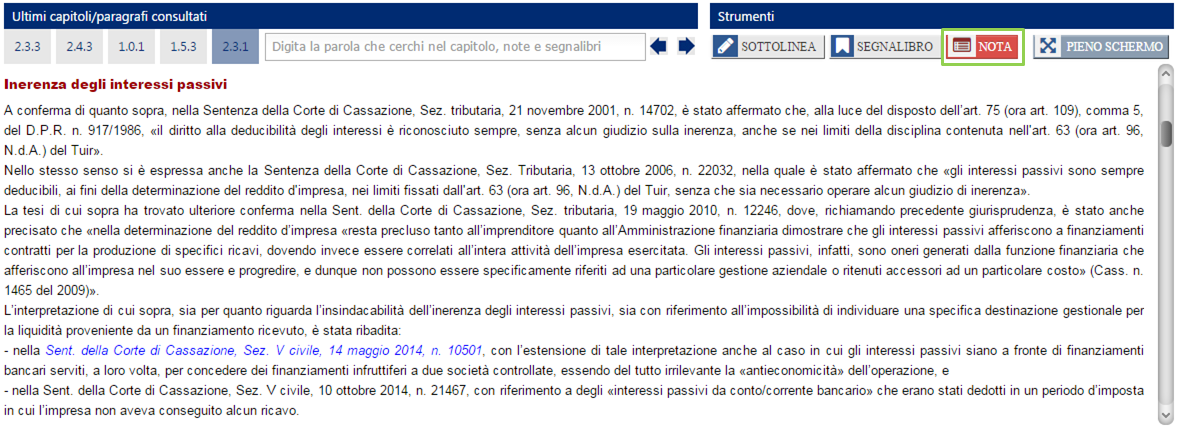
Task: Click the right arrow for next search result
Action: [686, 46]
